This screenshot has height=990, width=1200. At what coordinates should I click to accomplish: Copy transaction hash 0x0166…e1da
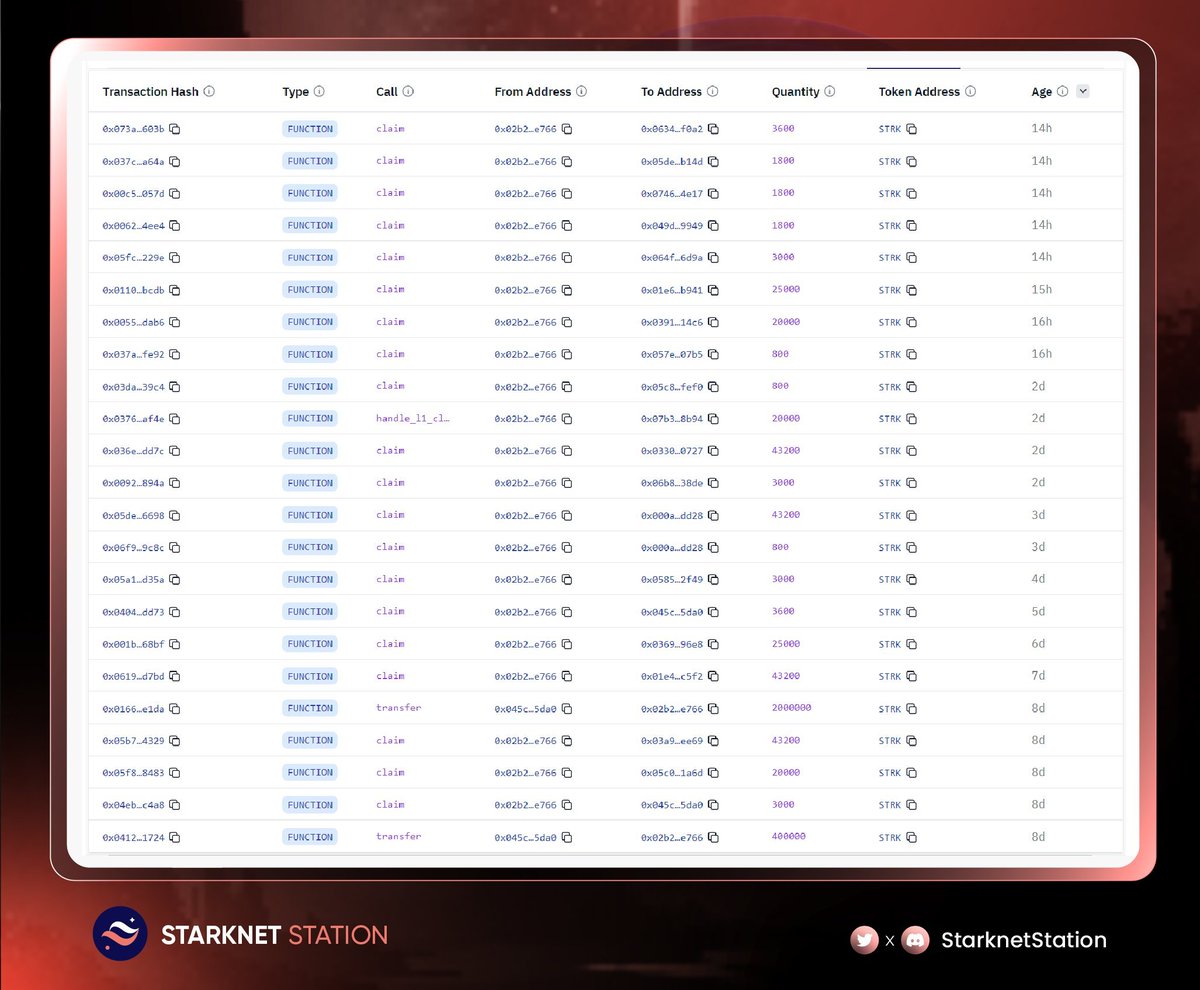pyautogui.click(x=175, y=709)
